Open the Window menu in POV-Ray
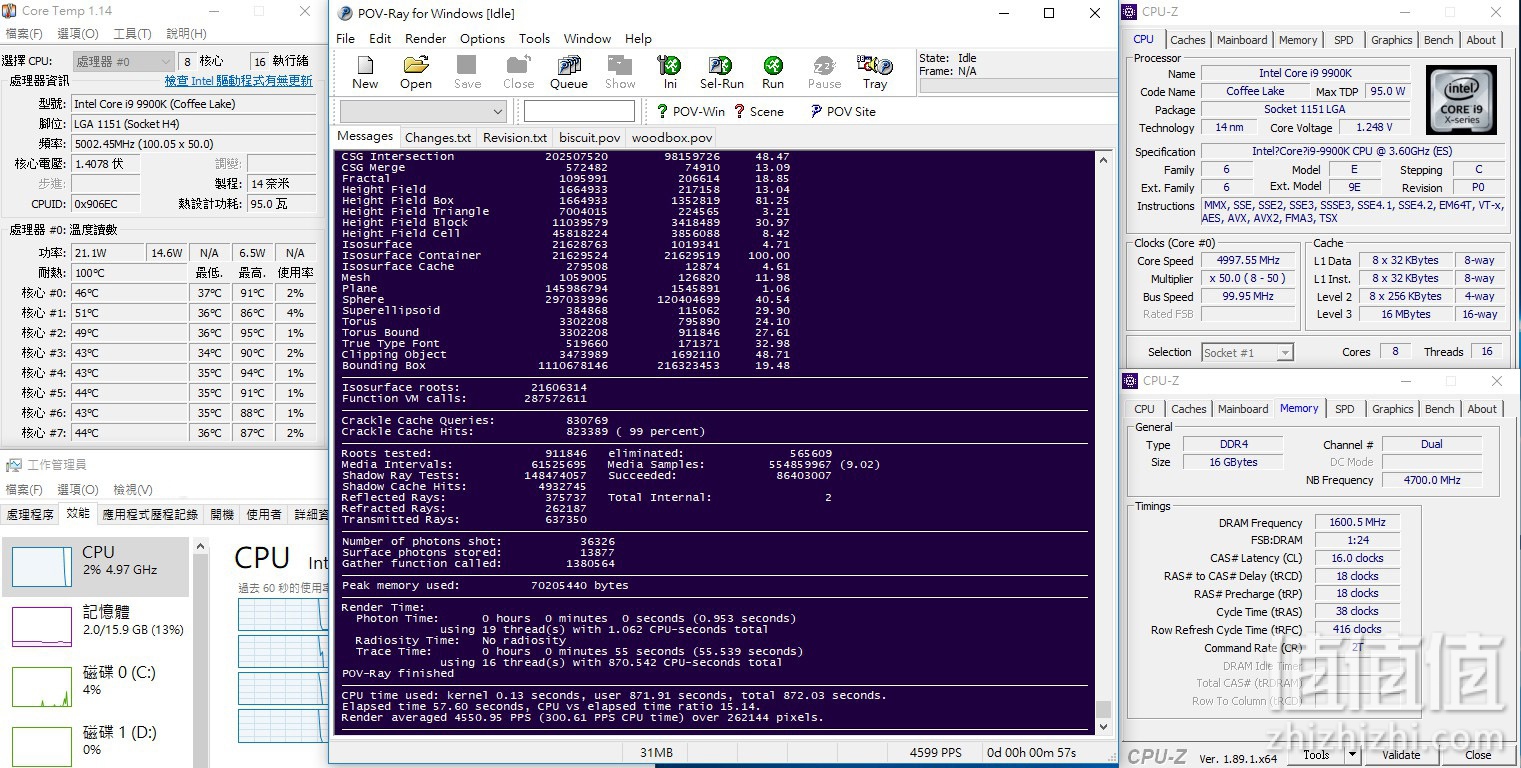The height and width of the screenshot is (768, 1521). tap(587, 38)
